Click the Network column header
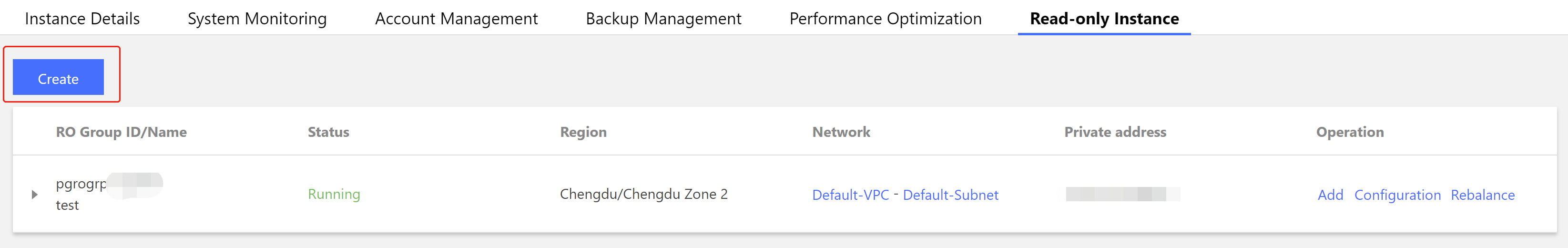The height and width of the screenshot is (248, 1568). click(841, 132)
